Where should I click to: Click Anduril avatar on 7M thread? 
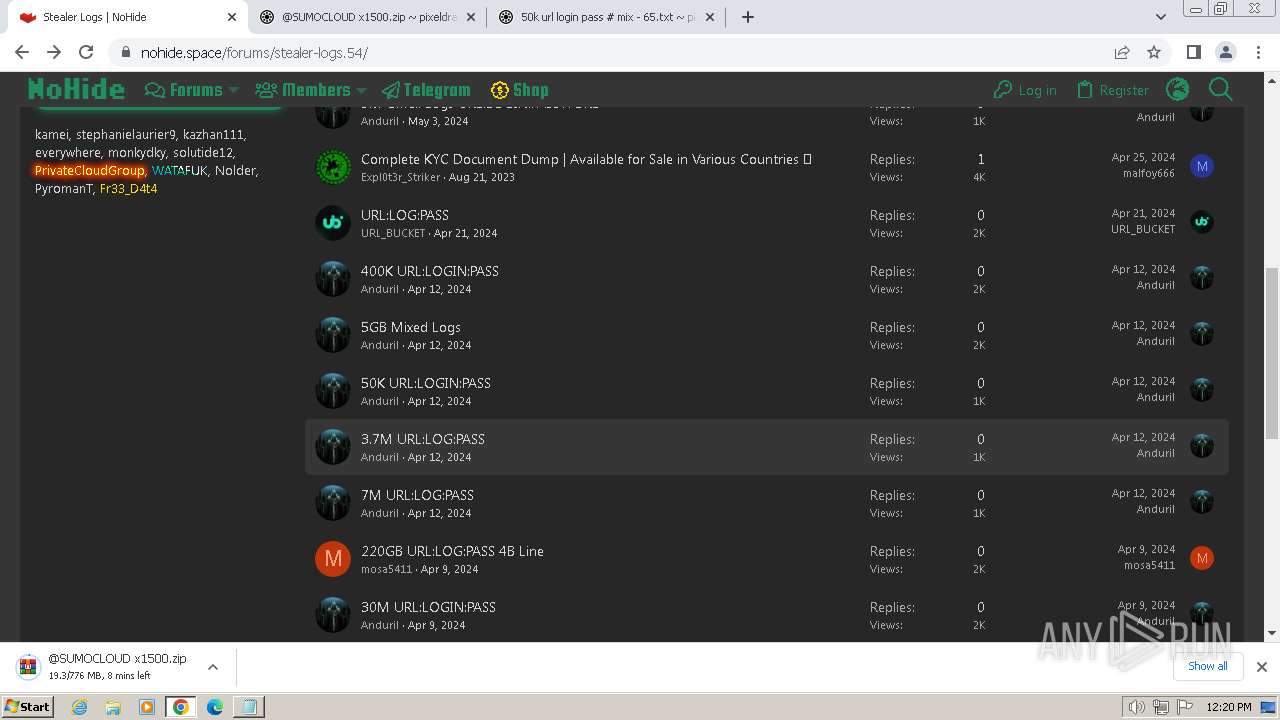333,503
